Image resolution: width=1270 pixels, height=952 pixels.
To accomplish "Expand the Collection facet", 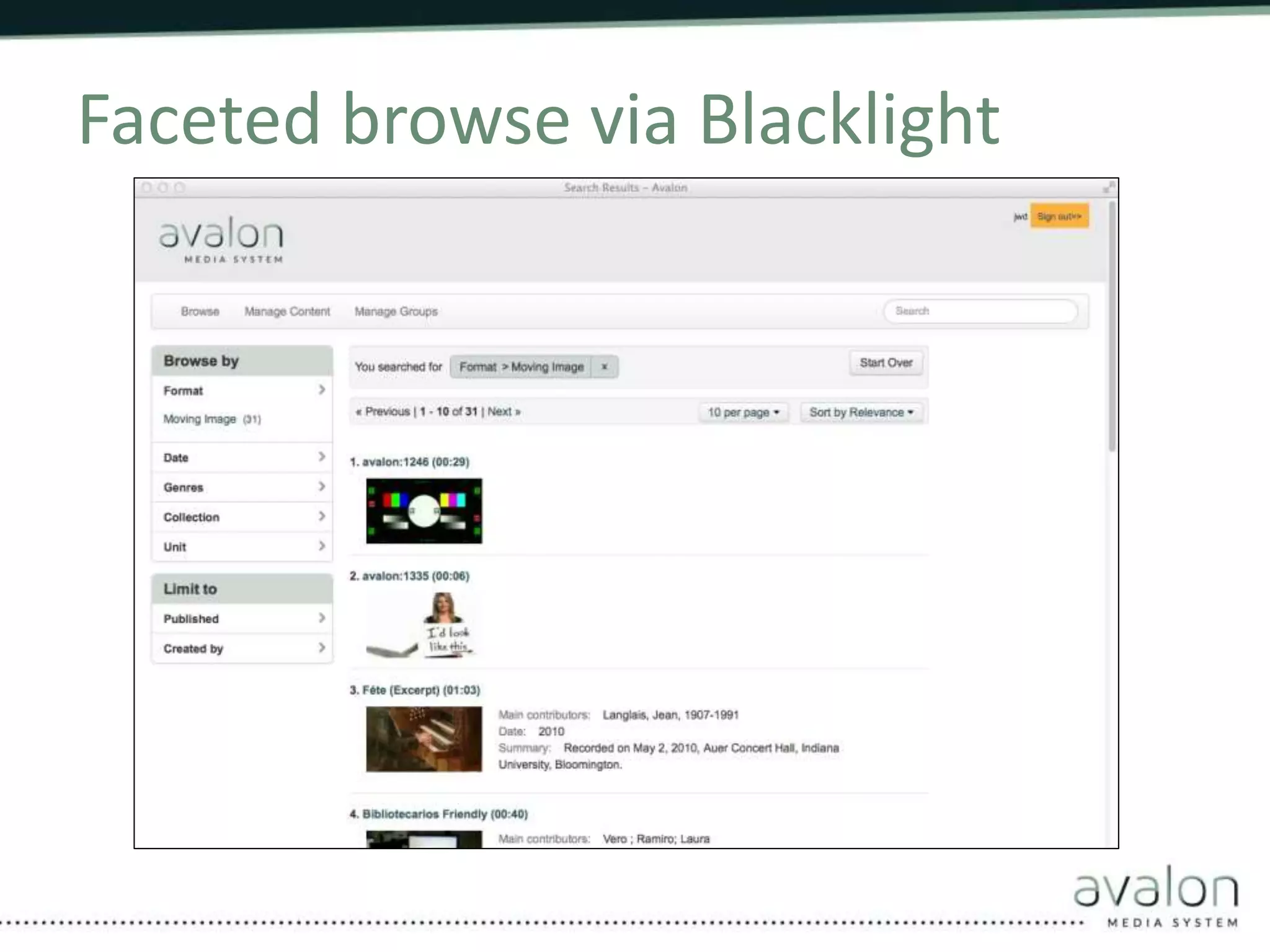I will tap(242, 517).
